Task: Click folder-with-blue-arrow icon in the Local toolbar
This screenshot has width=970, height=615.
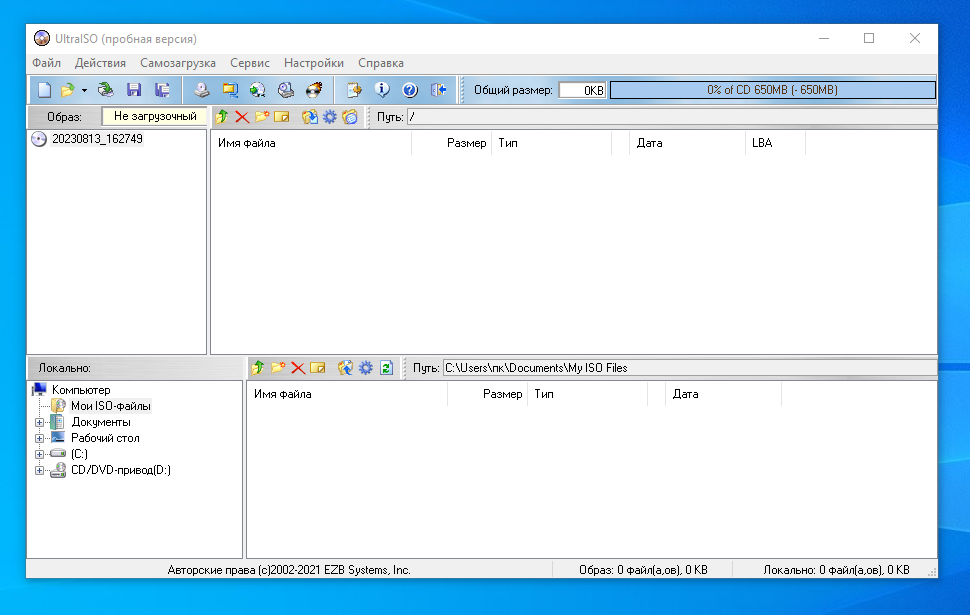Action: click(345, 368)
